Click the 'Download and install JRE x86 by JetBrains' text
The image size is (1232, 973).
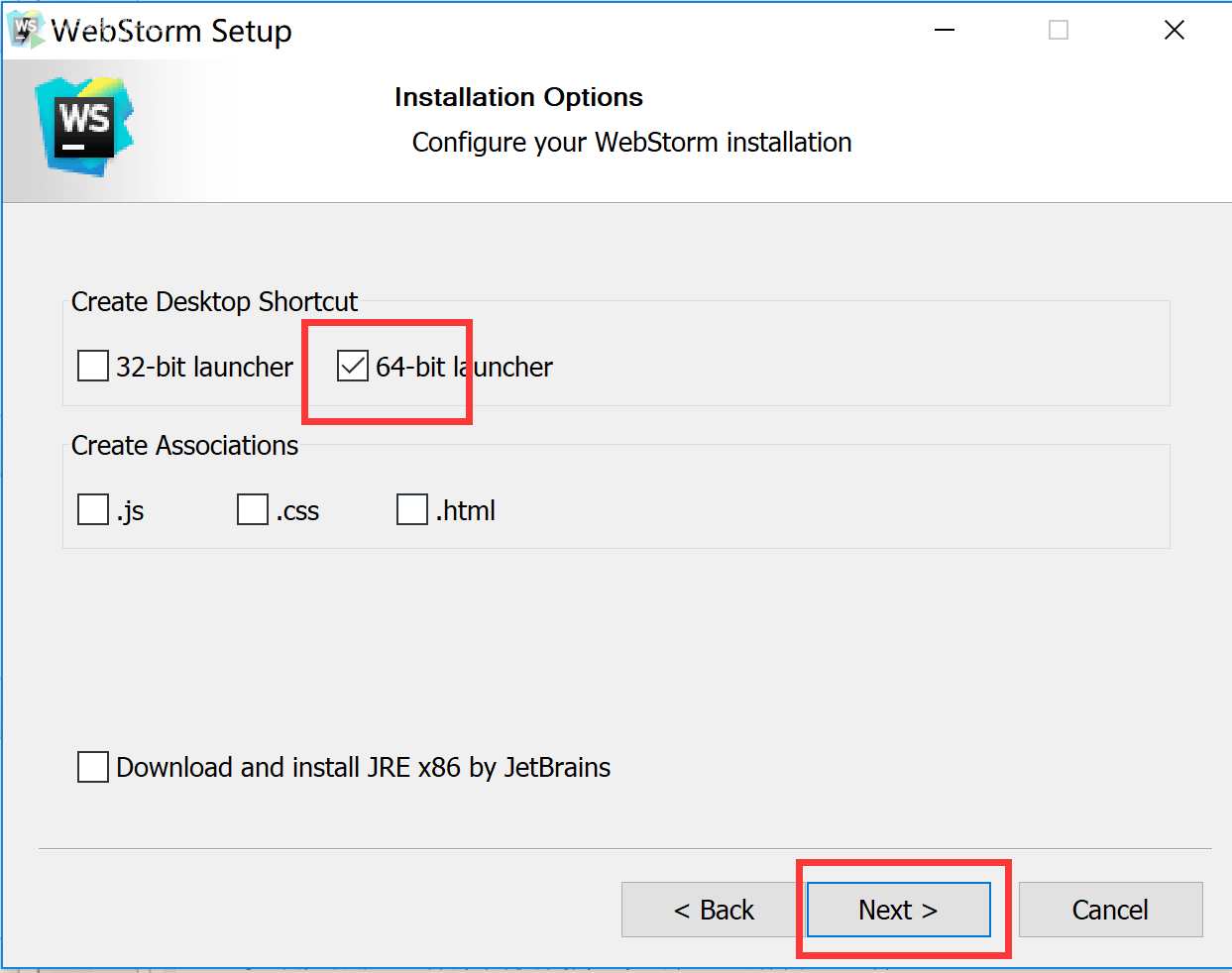click(x=363, y=767)
